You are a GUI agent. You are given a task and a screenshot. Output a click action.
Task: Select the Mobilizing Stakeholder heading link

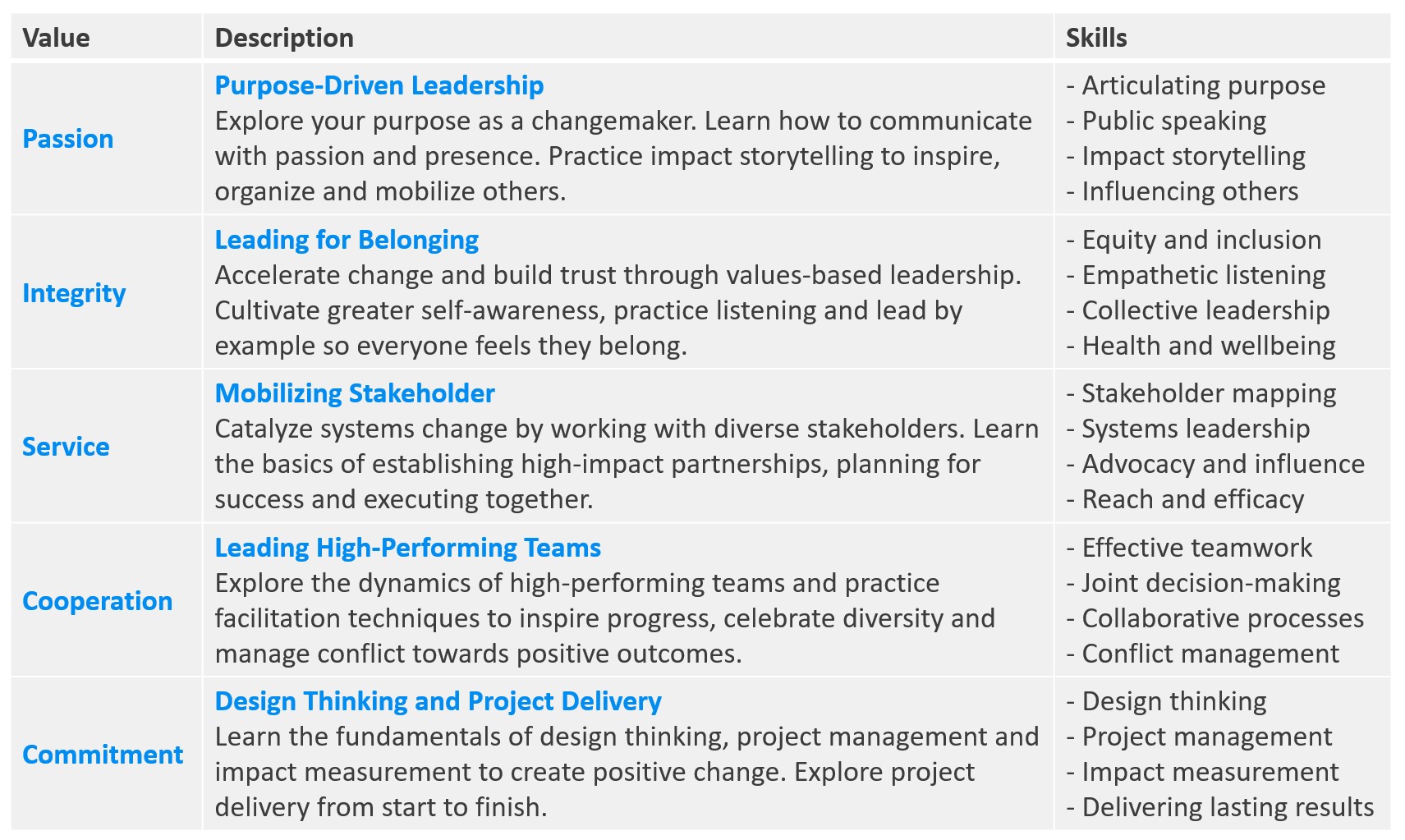pos(354,393)
